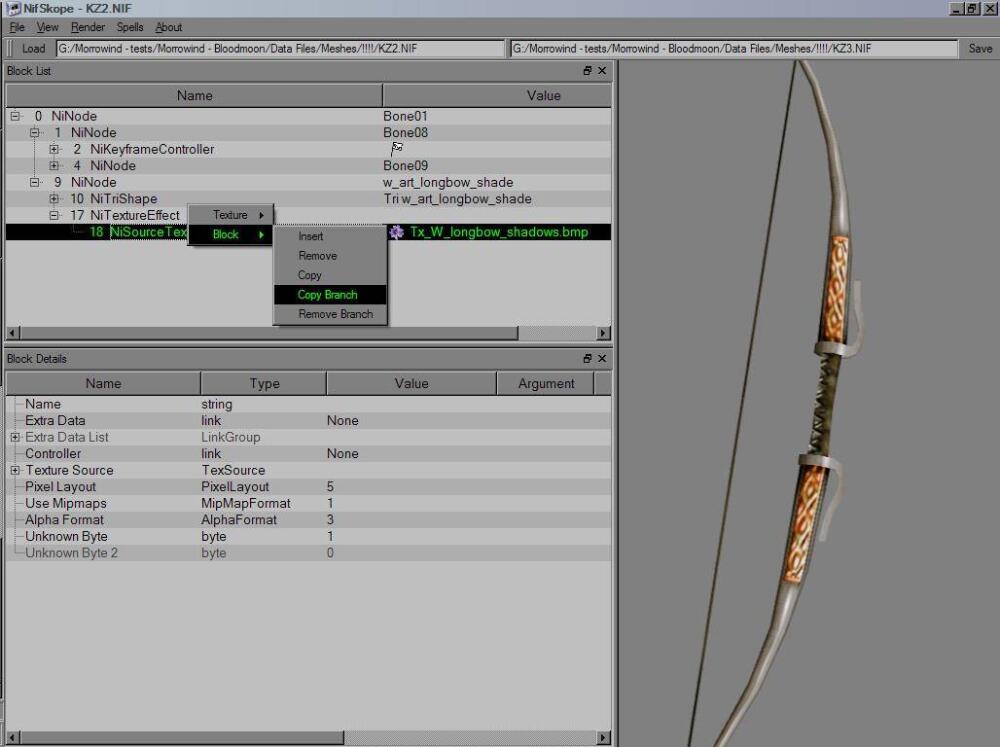Click the Block List Name column header

tap(195, 96)
